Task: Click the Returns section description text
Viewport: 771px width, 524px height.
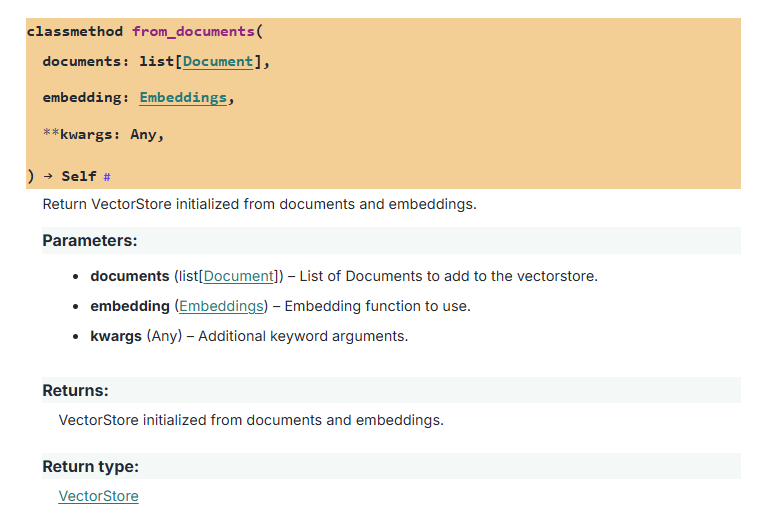Action: coord(251,420)
